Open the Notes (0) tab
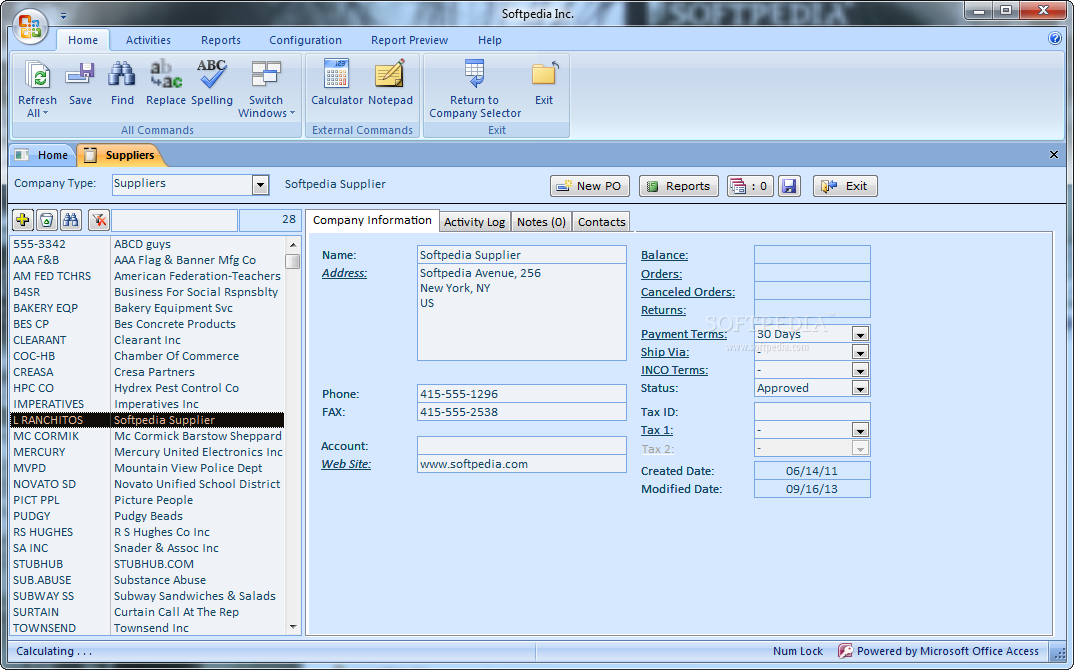This screenshot has height=670, width=1074. [x=541, y=222]
